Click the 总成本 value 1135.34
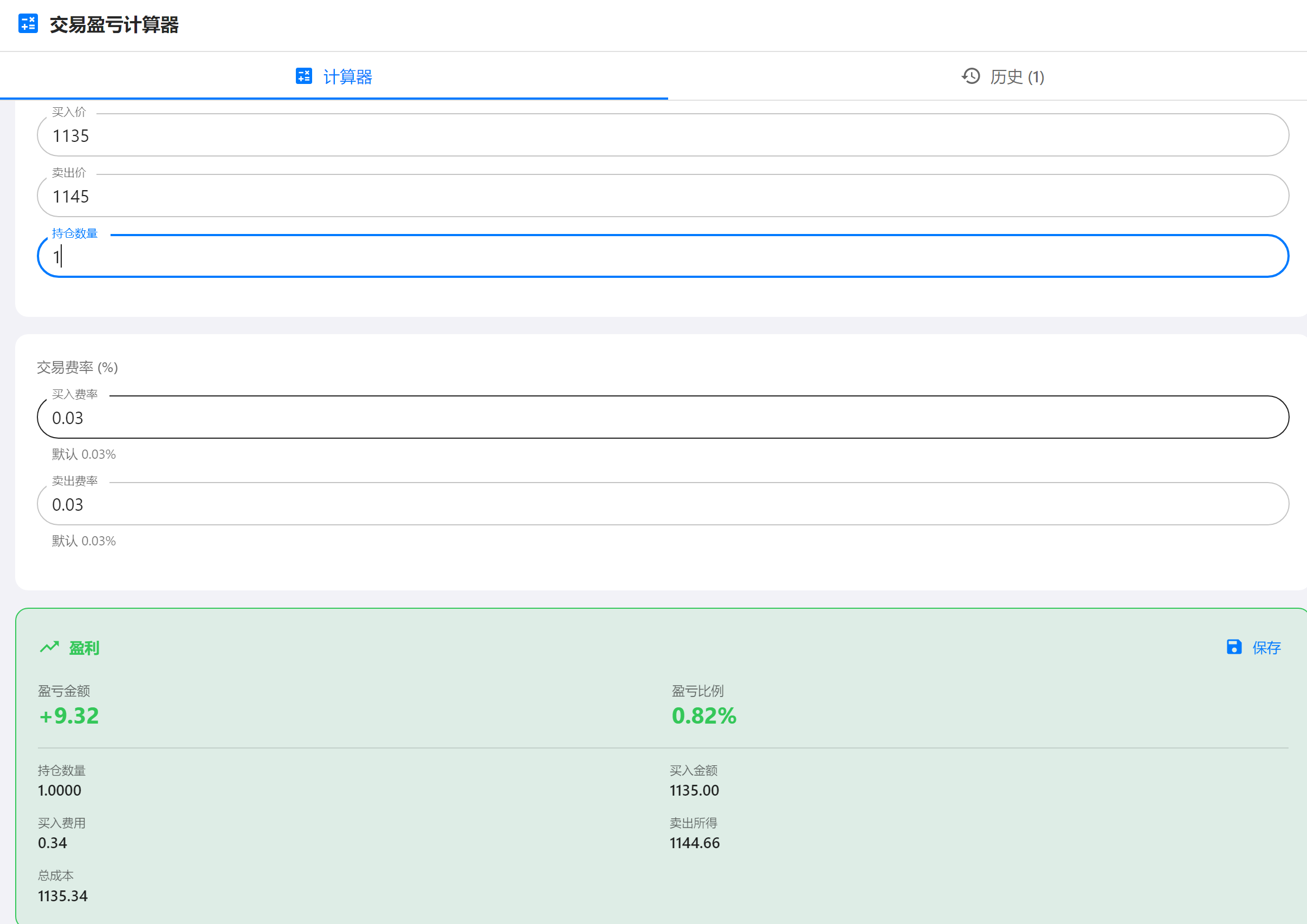The width and height of the screenshot is (1307, 924). point(63,895)
